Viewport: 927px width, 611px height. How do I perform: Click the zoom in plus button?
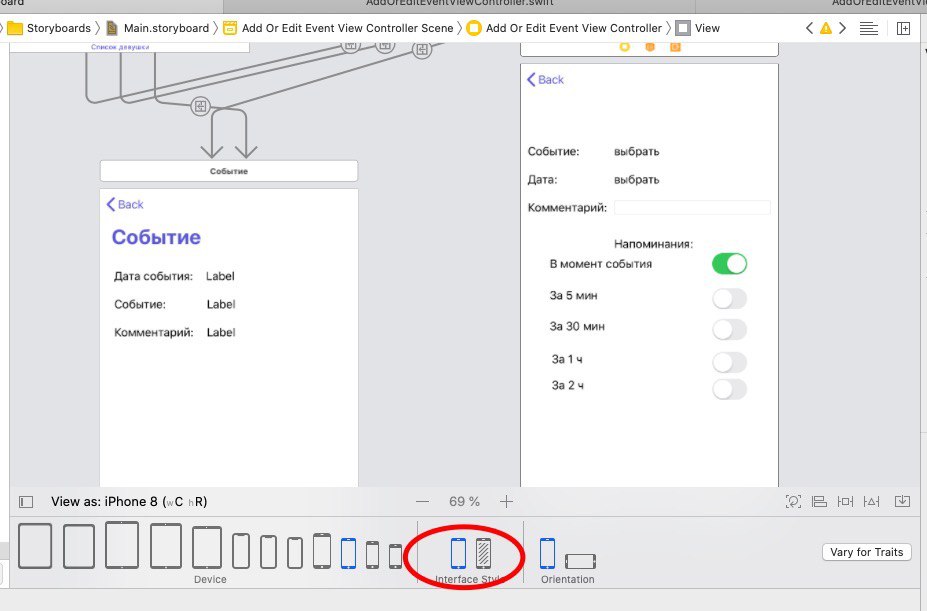(506, 502)
